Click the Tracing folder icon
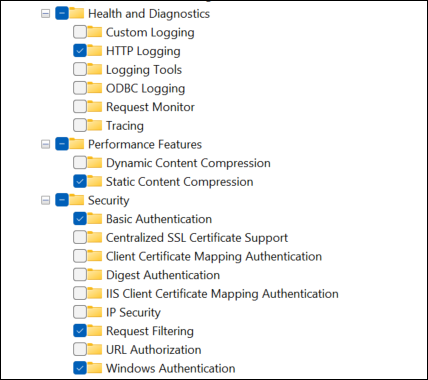This screenshot has height=380, width=428. (x=95, y=125)
